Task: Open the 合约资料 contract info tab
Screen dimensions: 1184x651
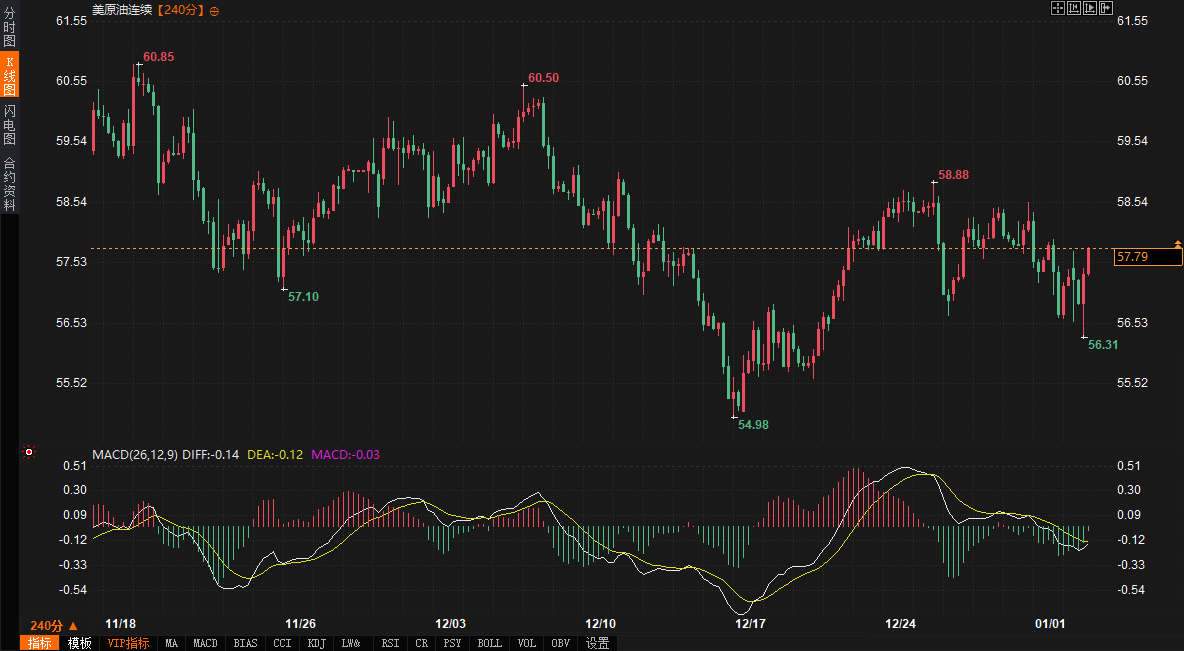Action: click(9, 183)
